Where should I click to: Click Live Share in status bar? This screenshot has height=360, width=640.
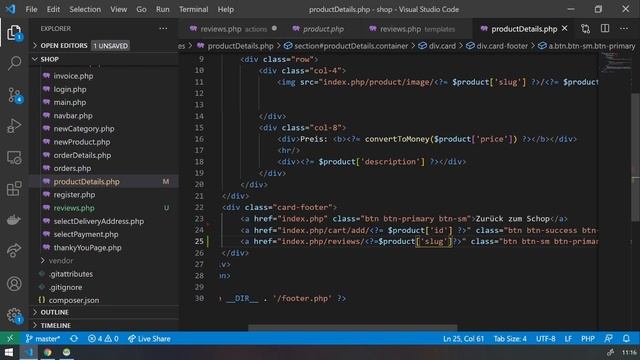coord(149,339)
